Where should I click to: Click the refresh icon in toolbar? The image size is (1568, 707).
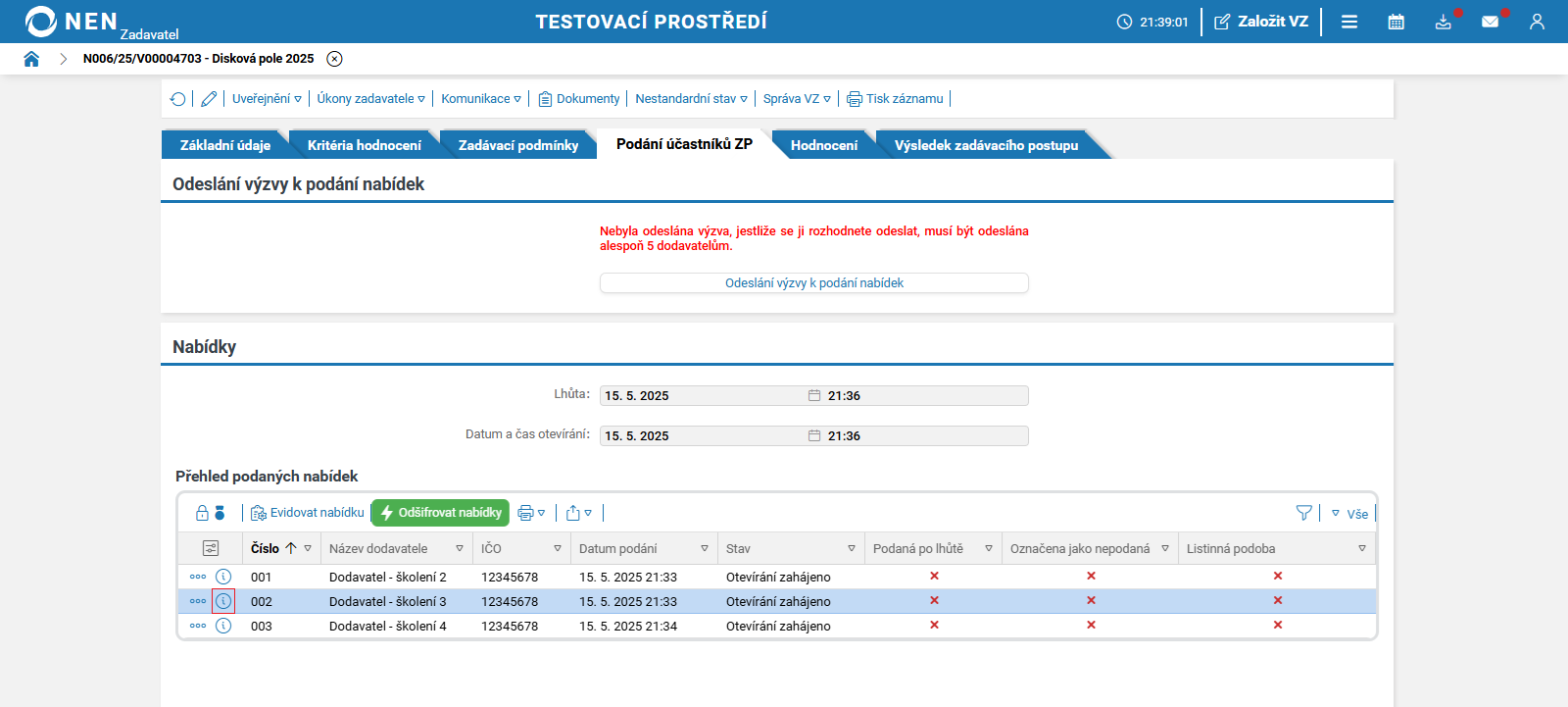click(x=177, y=99)
